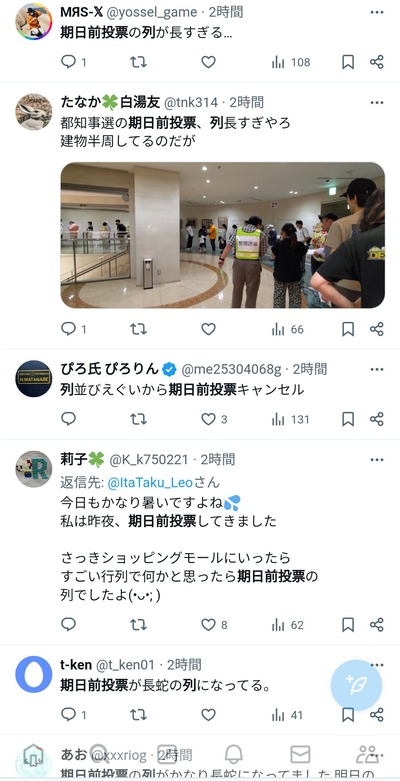400x781 pixels.
Task: Expand the three-dot menu on 莉子's tweet
Action: 377,459
